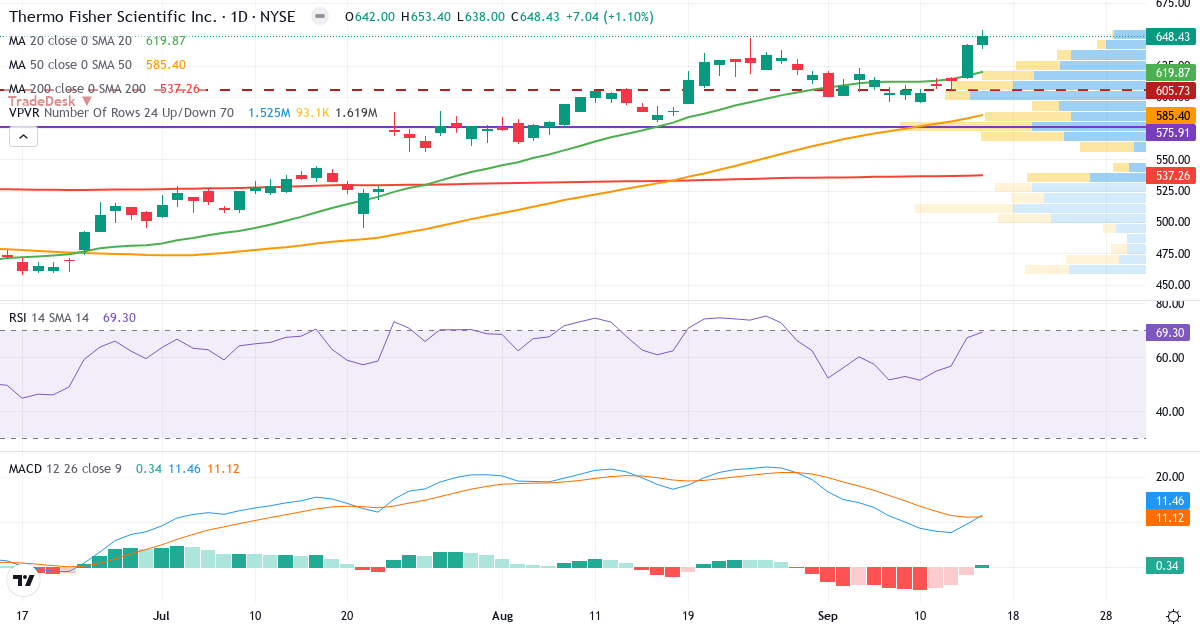
Task: Click open value O642.00 in header
Action: tap(368, 17)
